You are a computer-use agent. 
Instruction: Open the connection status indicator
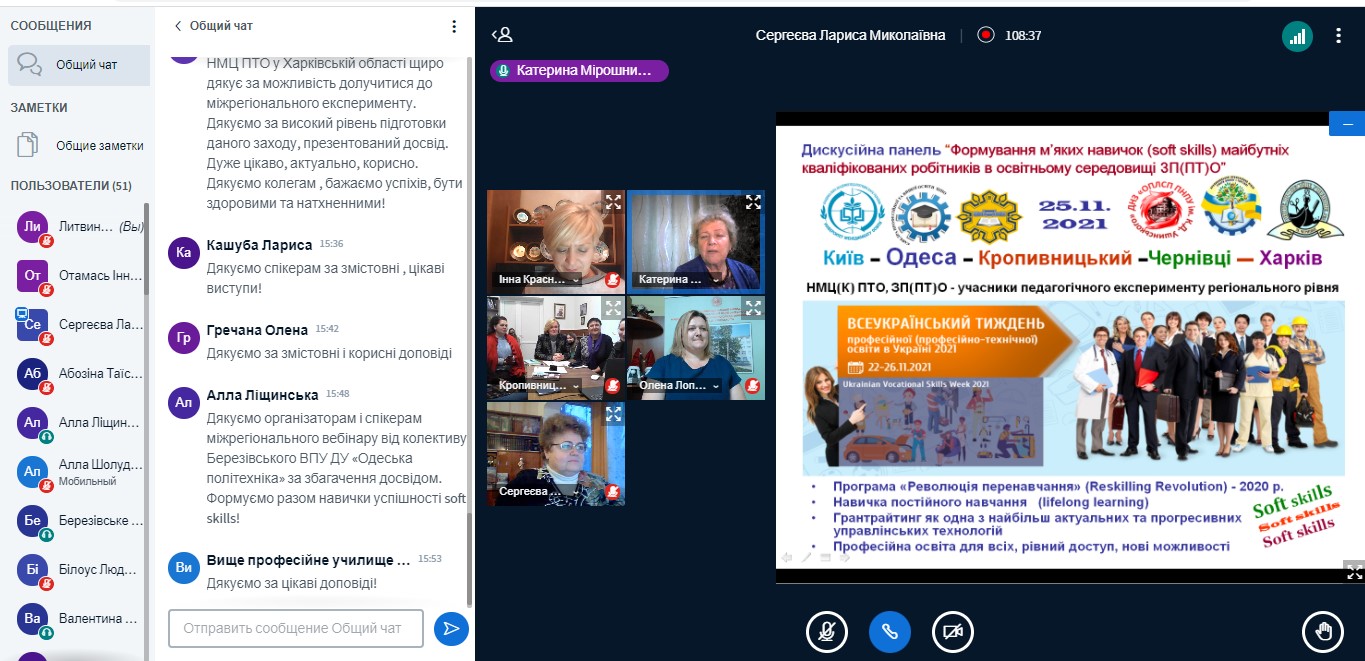[1297, 37]
